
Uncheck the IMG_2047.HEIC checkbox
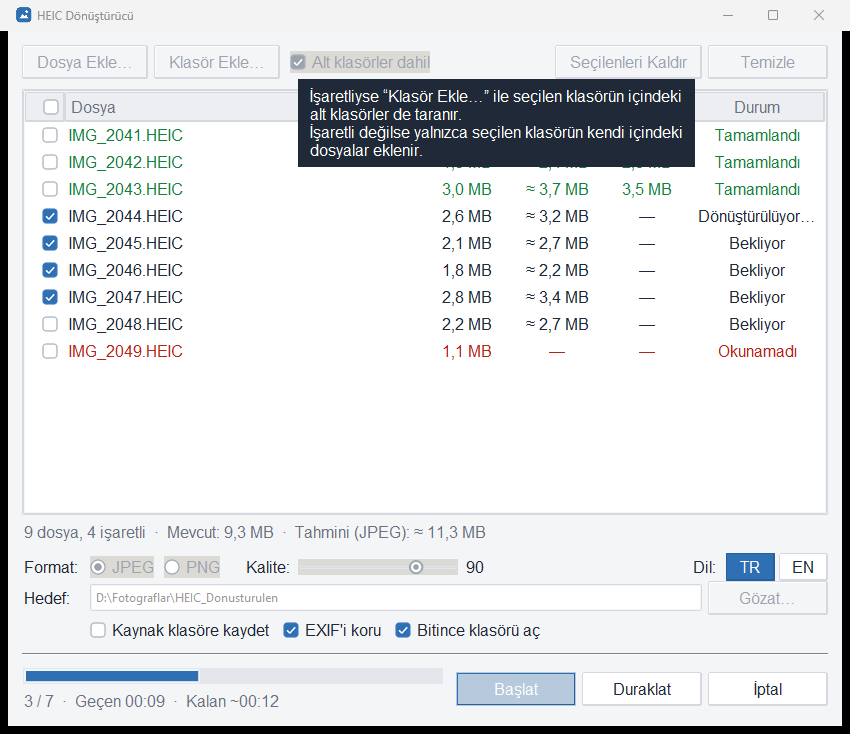tap(50, 297)
